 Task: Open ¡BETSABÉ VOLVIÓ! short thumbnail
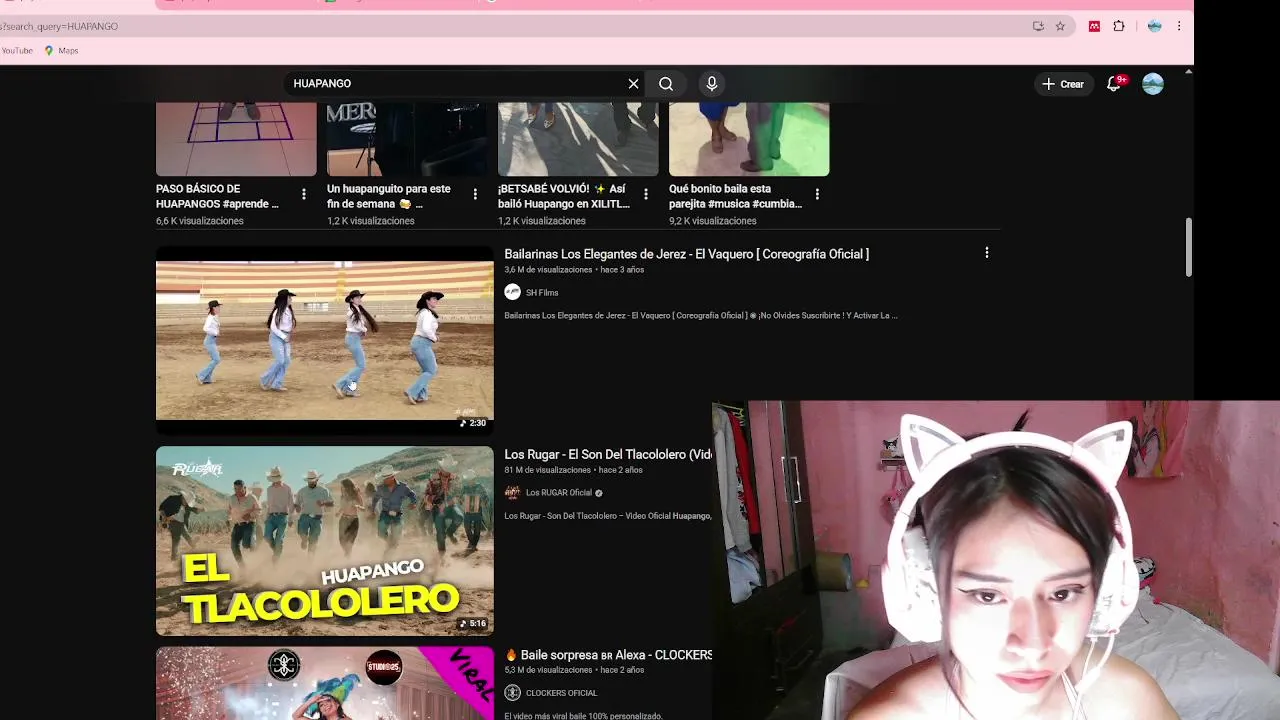[x=578, y=138]
